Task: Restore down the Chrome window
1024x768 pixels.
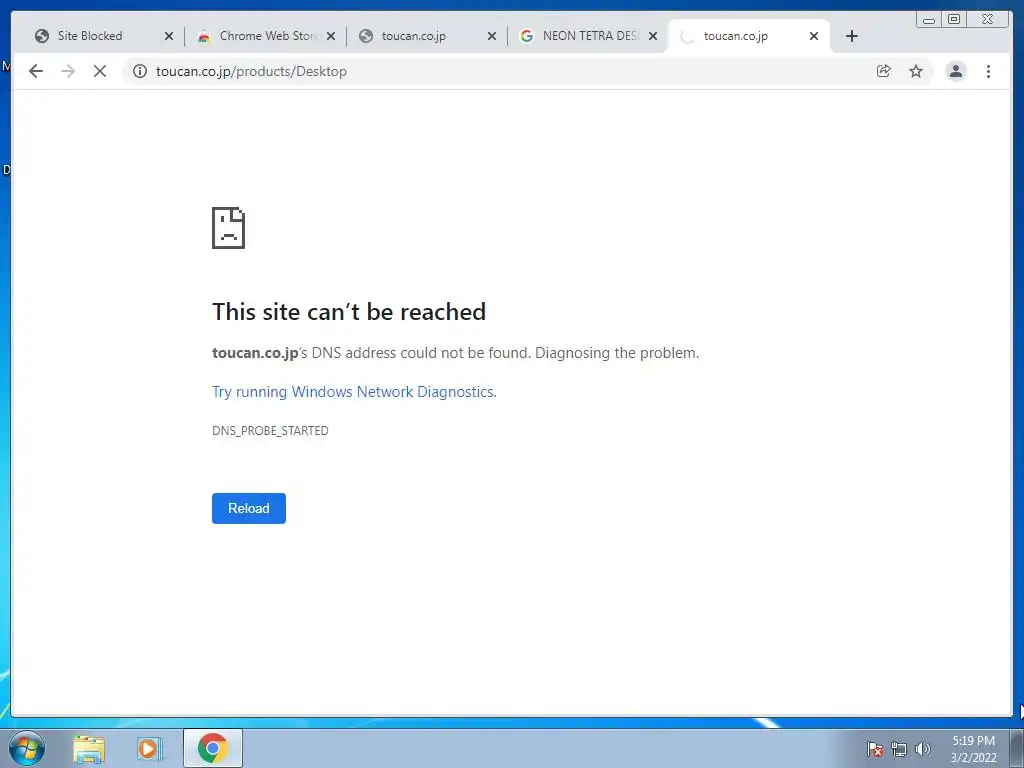Action: pos(954,20)
